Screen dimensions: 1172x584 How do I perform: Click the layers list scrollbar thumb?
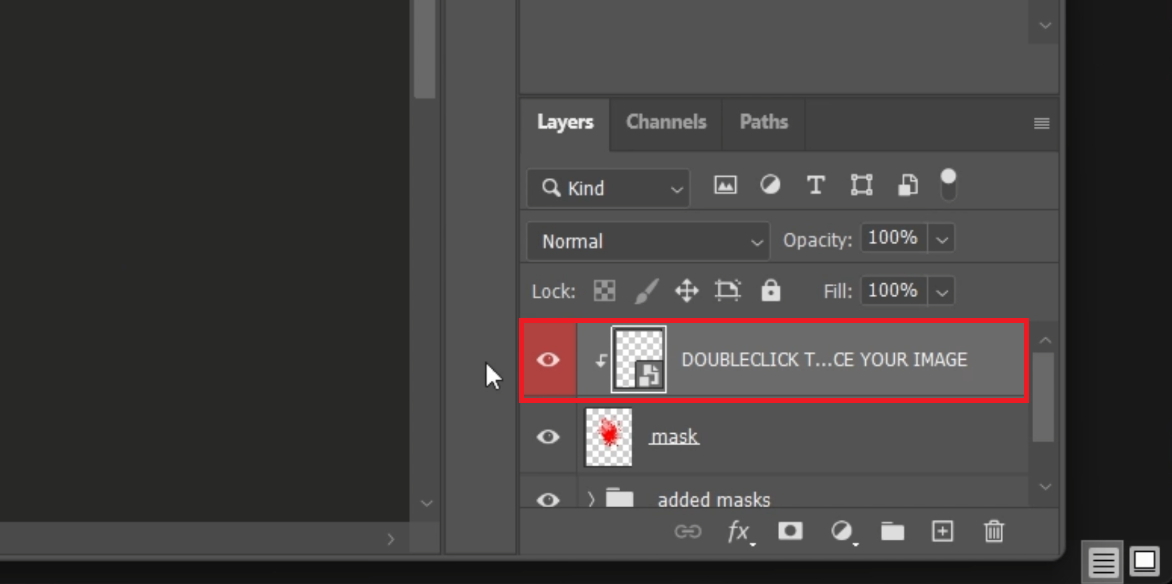[x=1043, y=397]
